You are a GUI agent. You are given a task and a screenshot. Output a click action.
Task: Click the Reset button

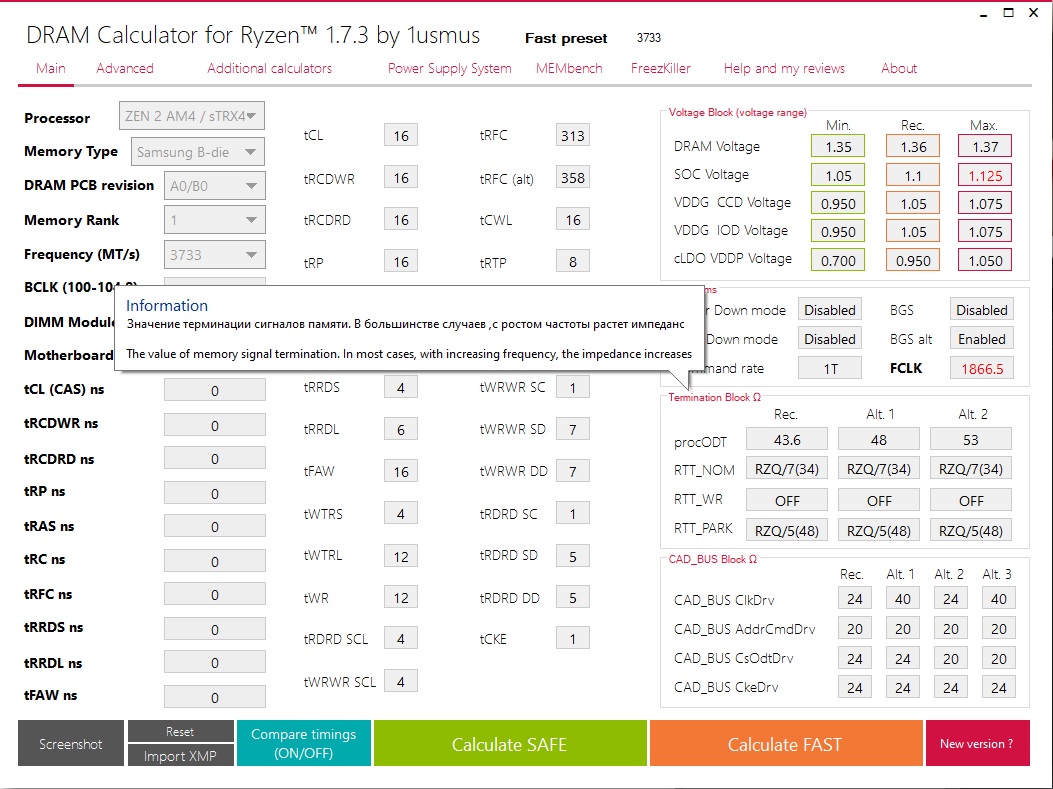click(180, 731)
